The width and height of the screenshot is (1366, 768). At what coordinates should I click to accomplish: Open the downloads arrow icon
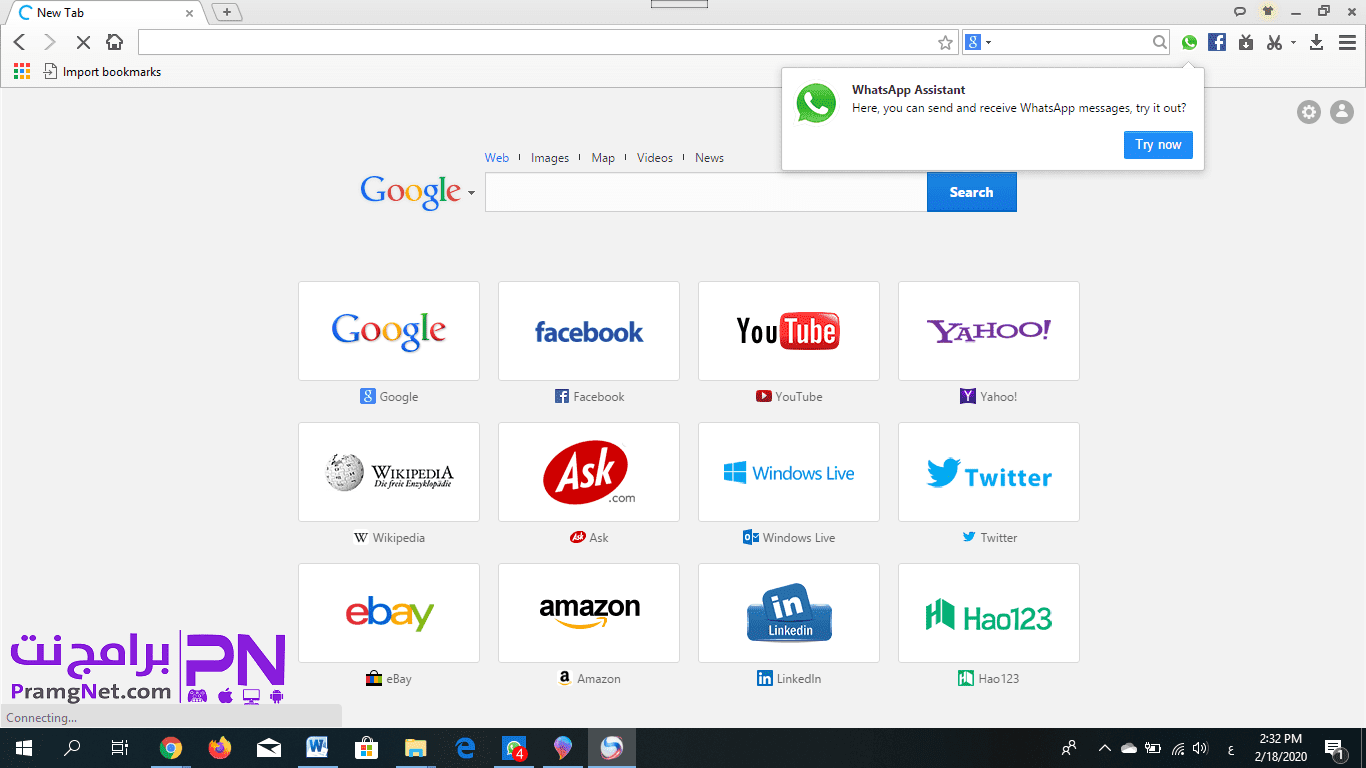(x=1317, y=42)
